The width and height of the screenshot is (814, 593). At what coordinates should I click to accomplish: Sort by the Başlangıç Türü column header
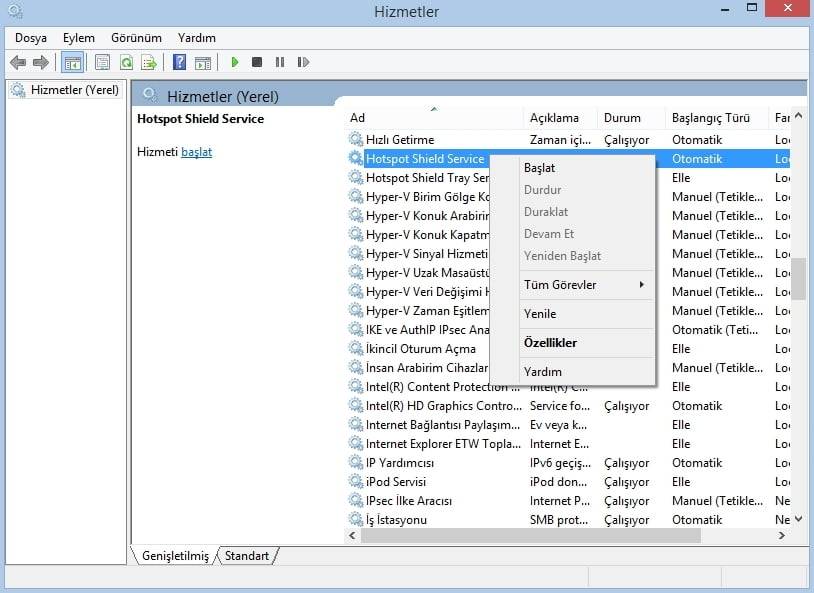(716, 118)
